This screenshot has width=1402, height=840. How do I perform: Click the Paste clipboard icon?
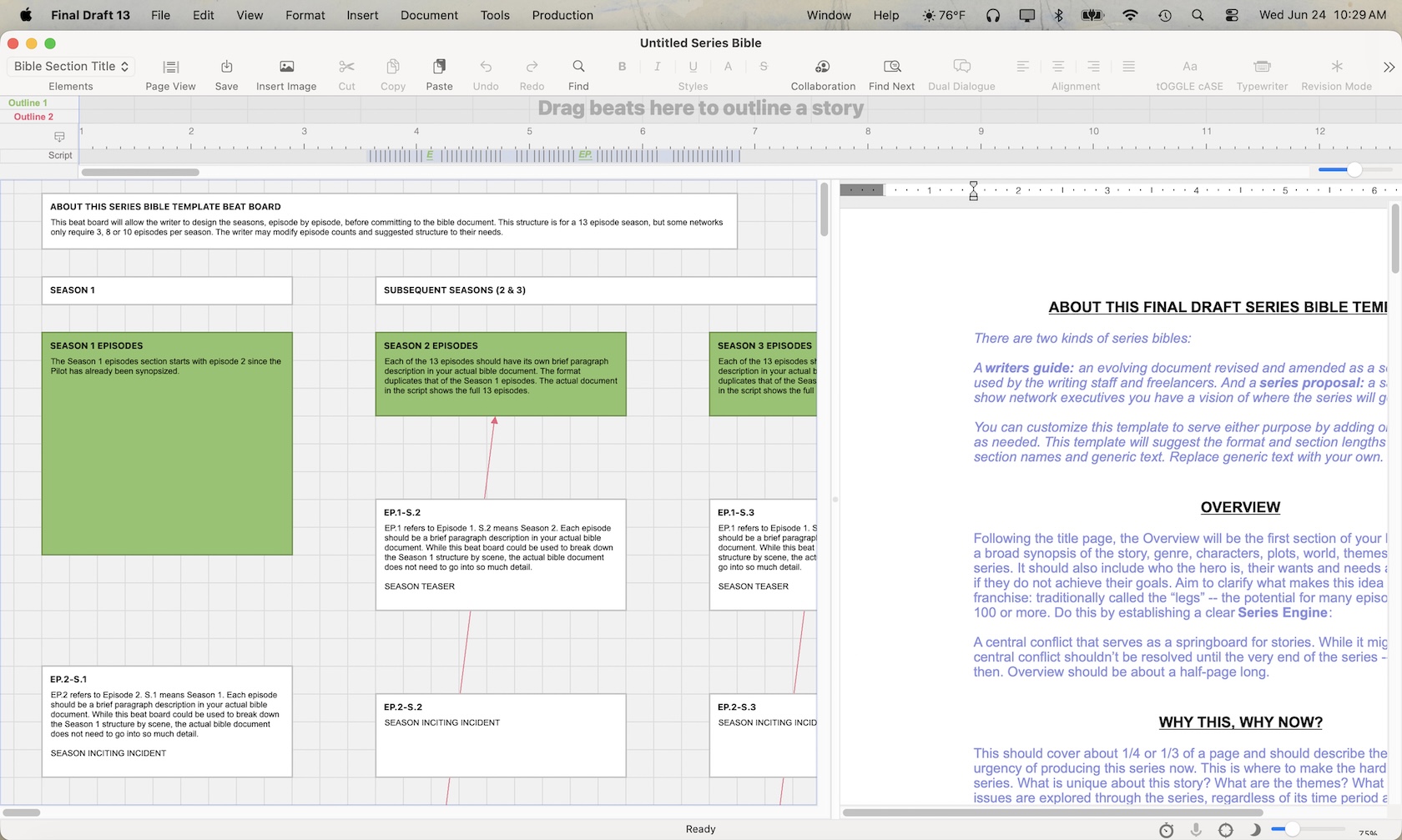point(439,67)
